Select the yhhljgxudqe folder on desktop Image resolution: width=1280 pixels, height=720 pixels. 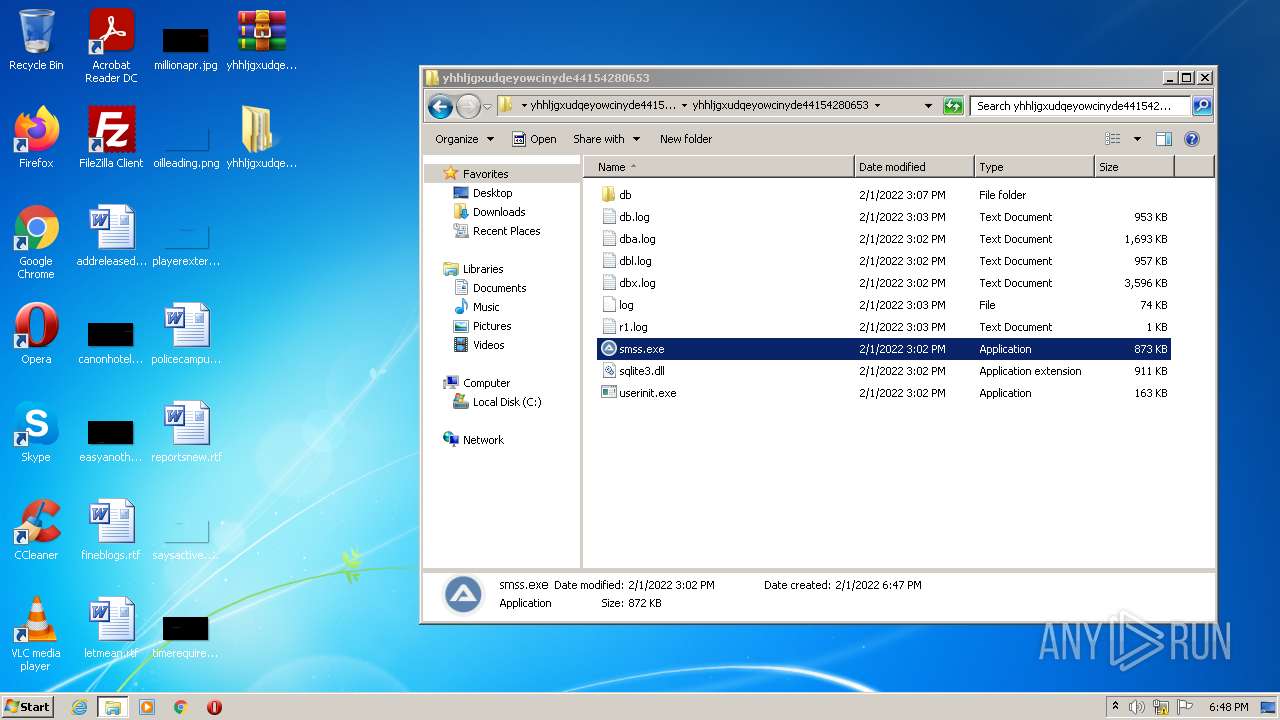(262, 137)
